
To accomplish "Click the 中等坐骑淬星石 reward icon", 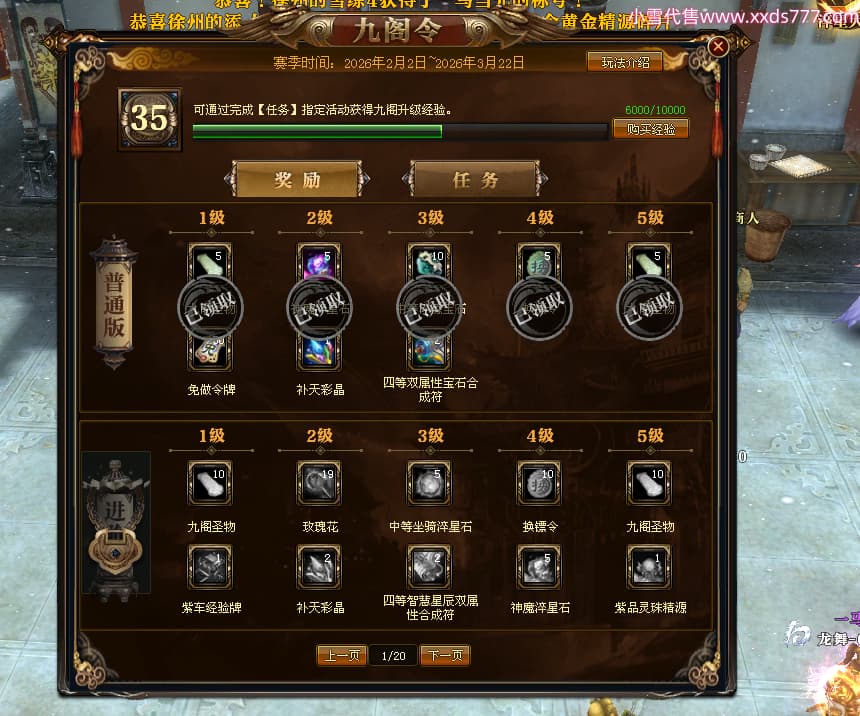I will pyautogui.click(x=429, y=482).
